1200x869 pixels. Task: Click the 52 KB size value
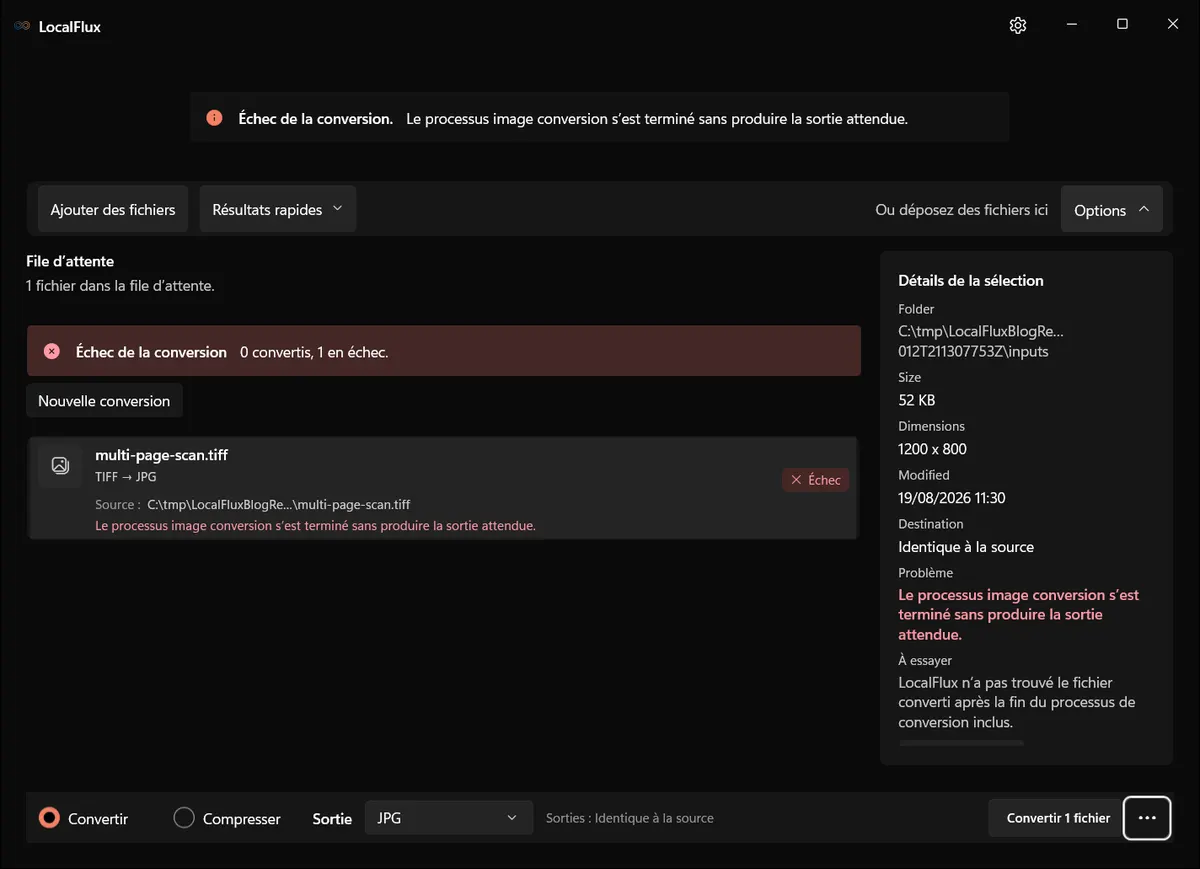[x=917, y=400]
